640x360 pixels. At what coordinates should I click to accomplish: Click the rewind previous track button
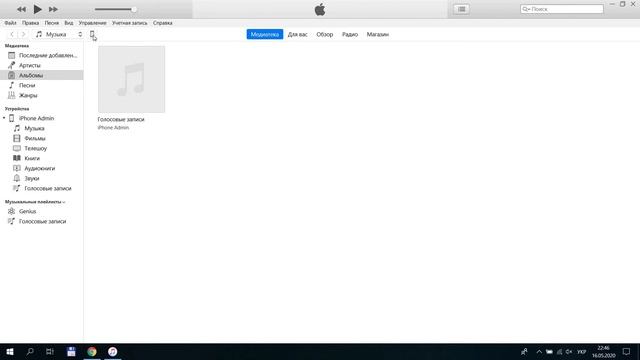[x=21, y=9]
